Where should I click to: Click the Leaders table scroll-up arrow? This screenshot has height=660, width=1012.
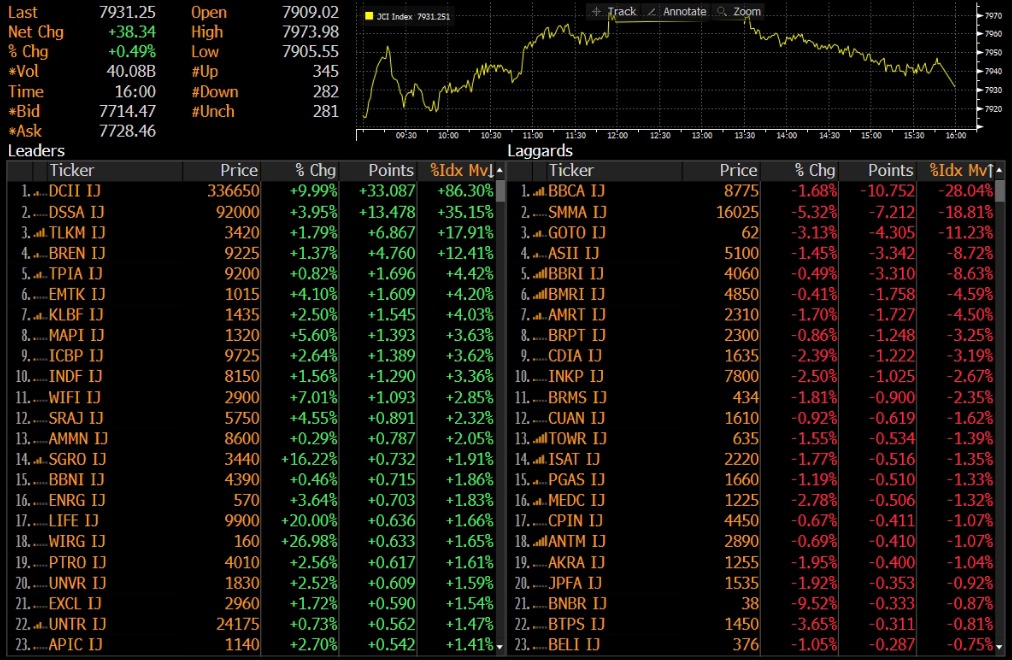(500, 170)
